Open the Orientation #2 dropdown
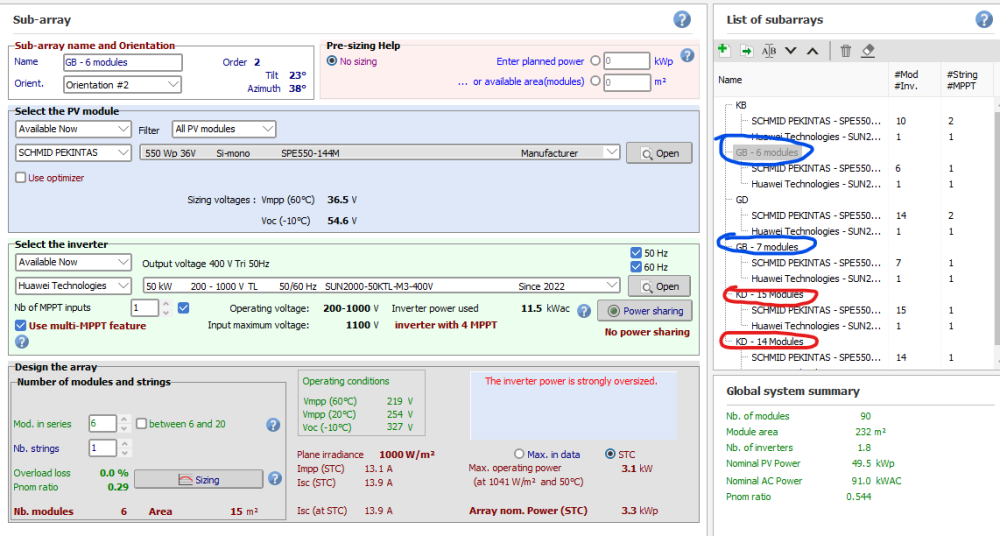This screenshot has width=1000, height=536. (x=122, y=84)
